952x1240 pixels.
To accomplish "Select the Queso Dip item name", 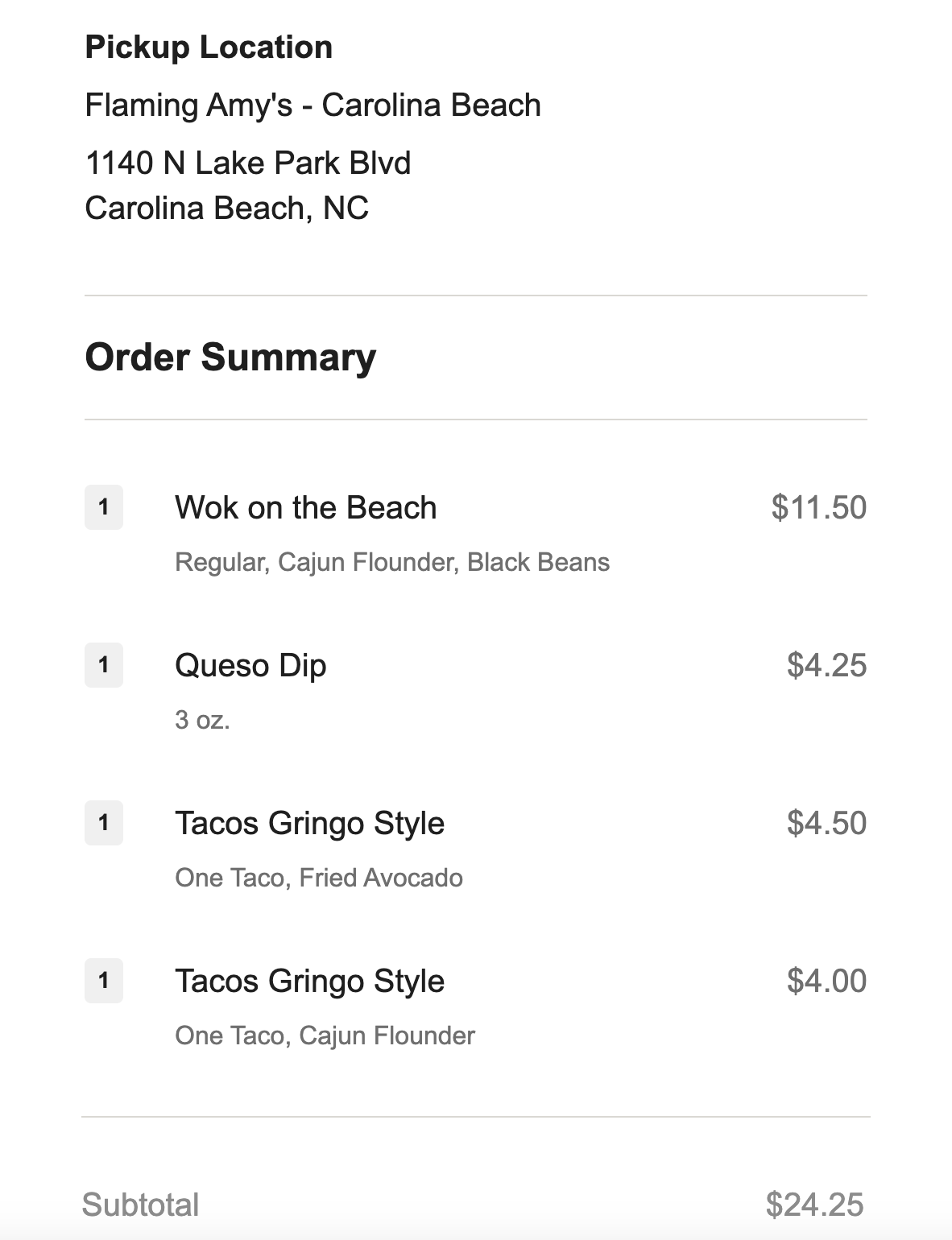I will click(x=250, y=665).
